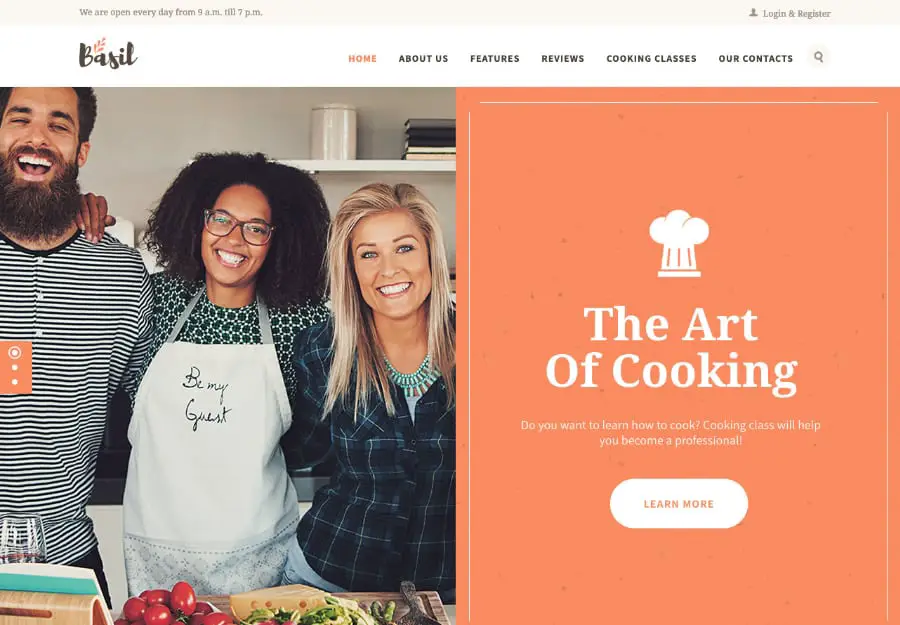
Task: Click the Learn More button
Action: coord(678,503)
